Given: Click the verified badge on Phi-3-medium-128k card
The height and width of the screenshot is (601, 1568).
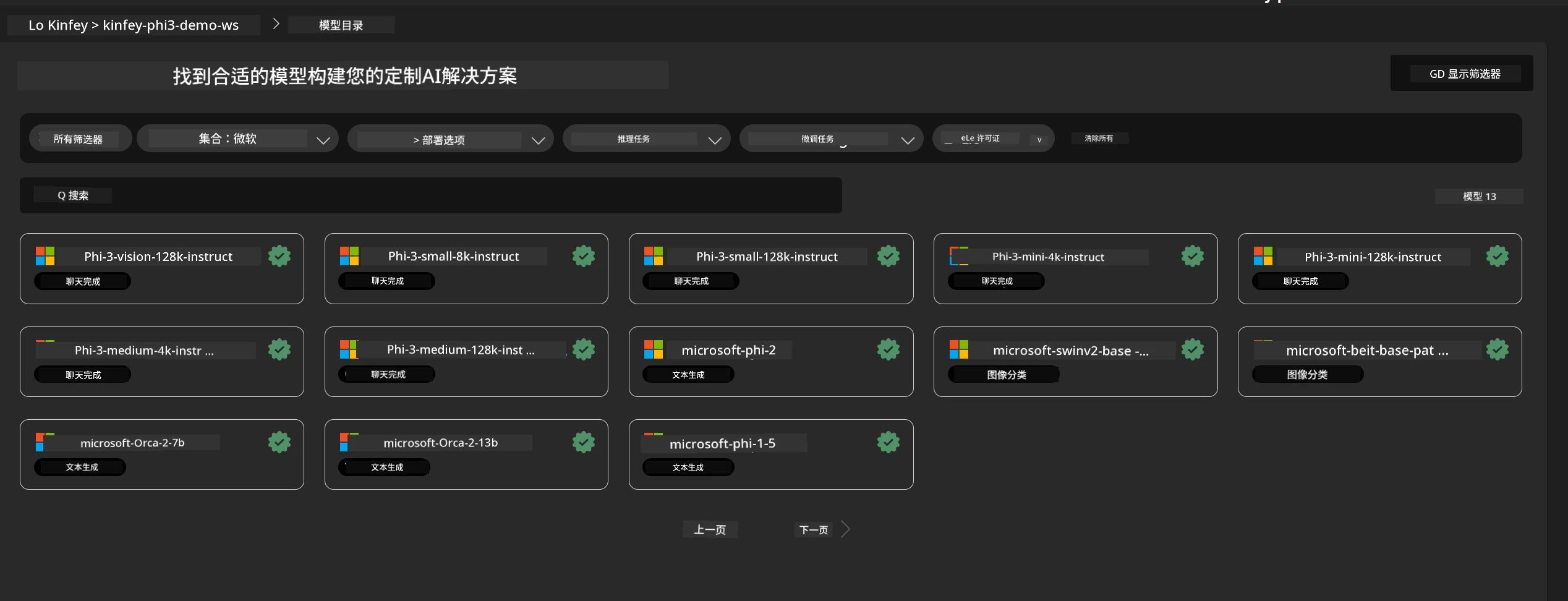Looking at the screenshot, I should click(x=584, y=349).
